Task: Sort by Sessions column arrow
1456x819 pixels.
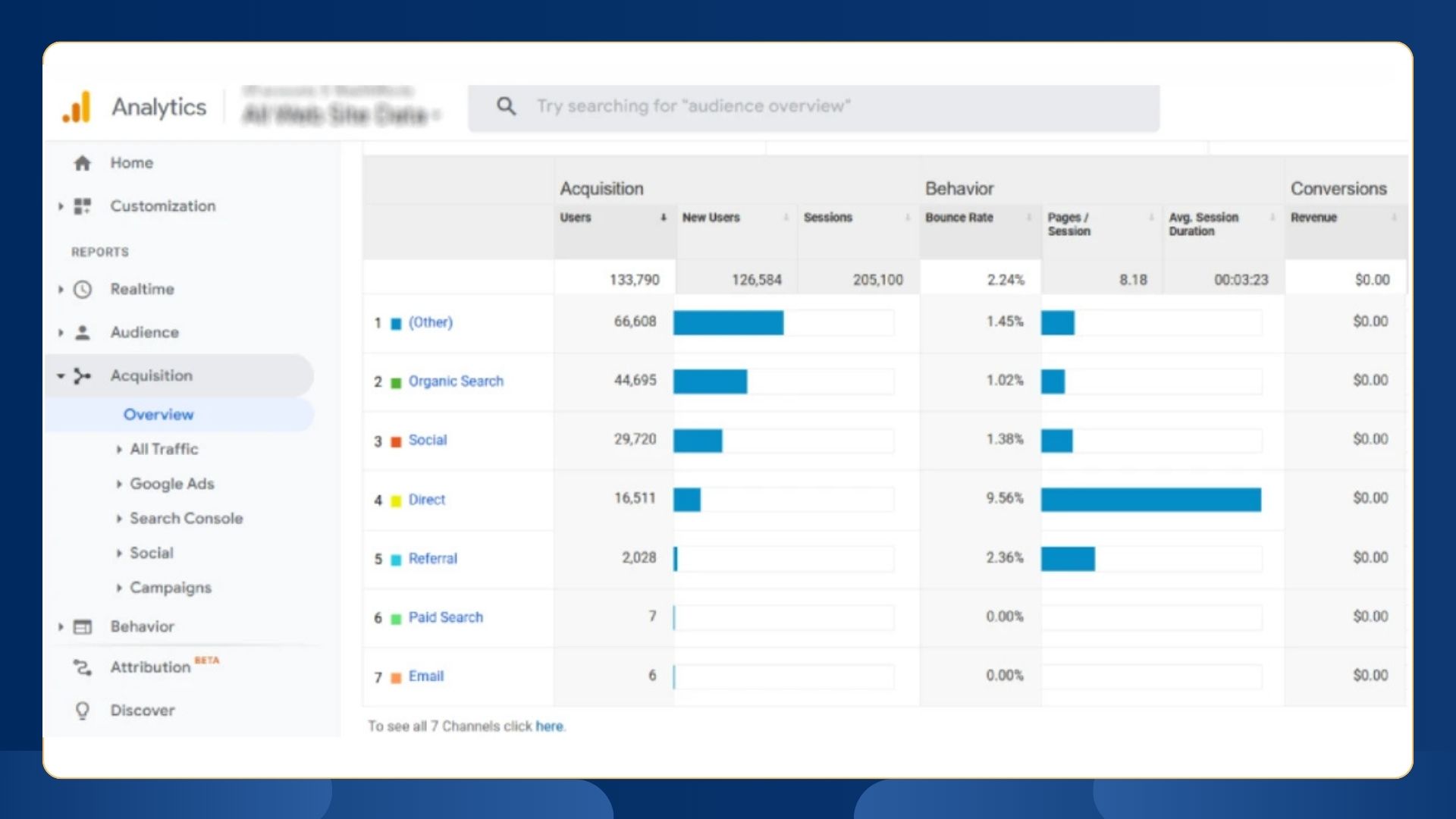Action: (x=907, y=218)
